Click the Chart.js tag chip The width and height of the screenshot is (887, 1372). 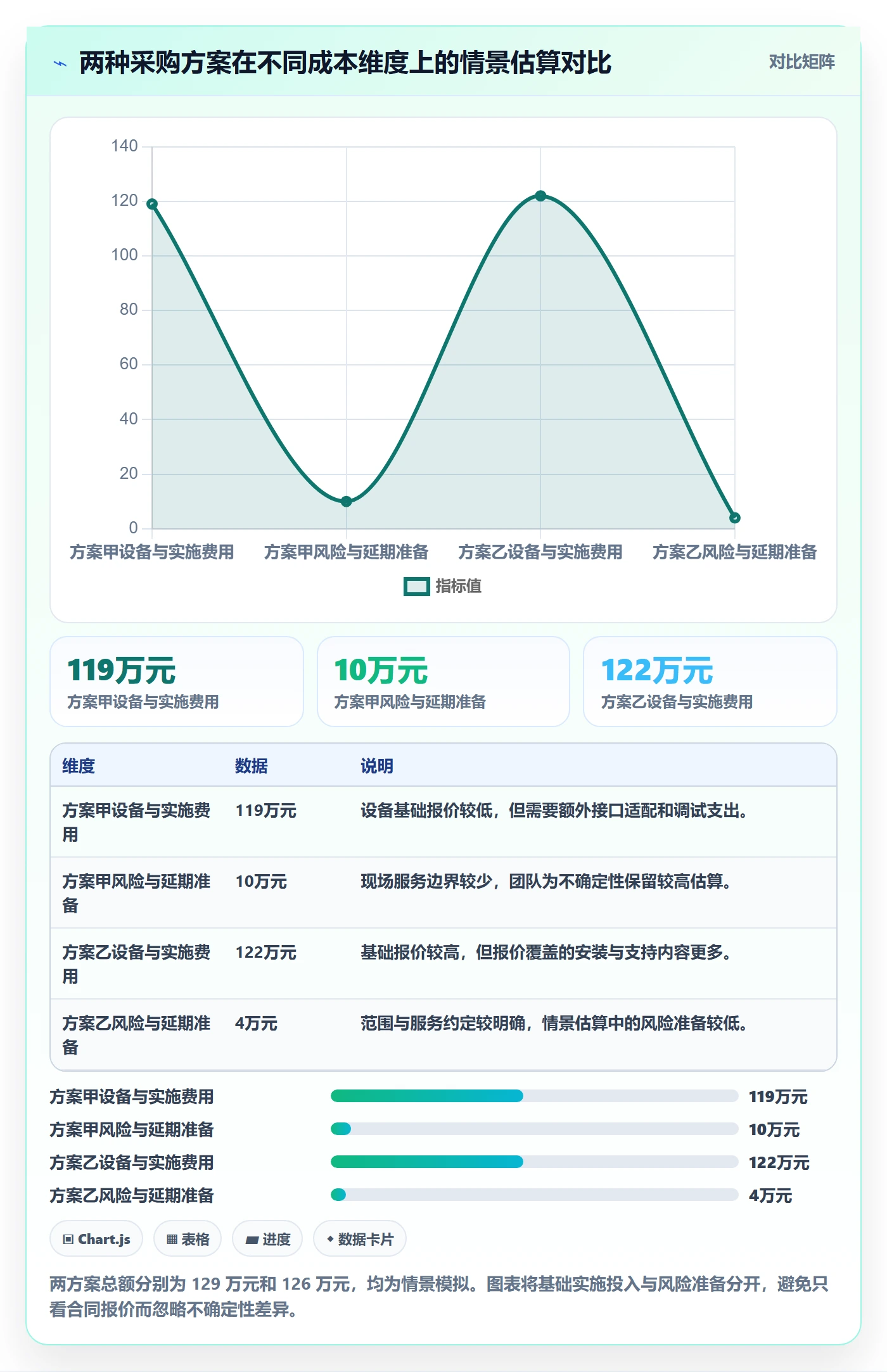pos(96,1239)
